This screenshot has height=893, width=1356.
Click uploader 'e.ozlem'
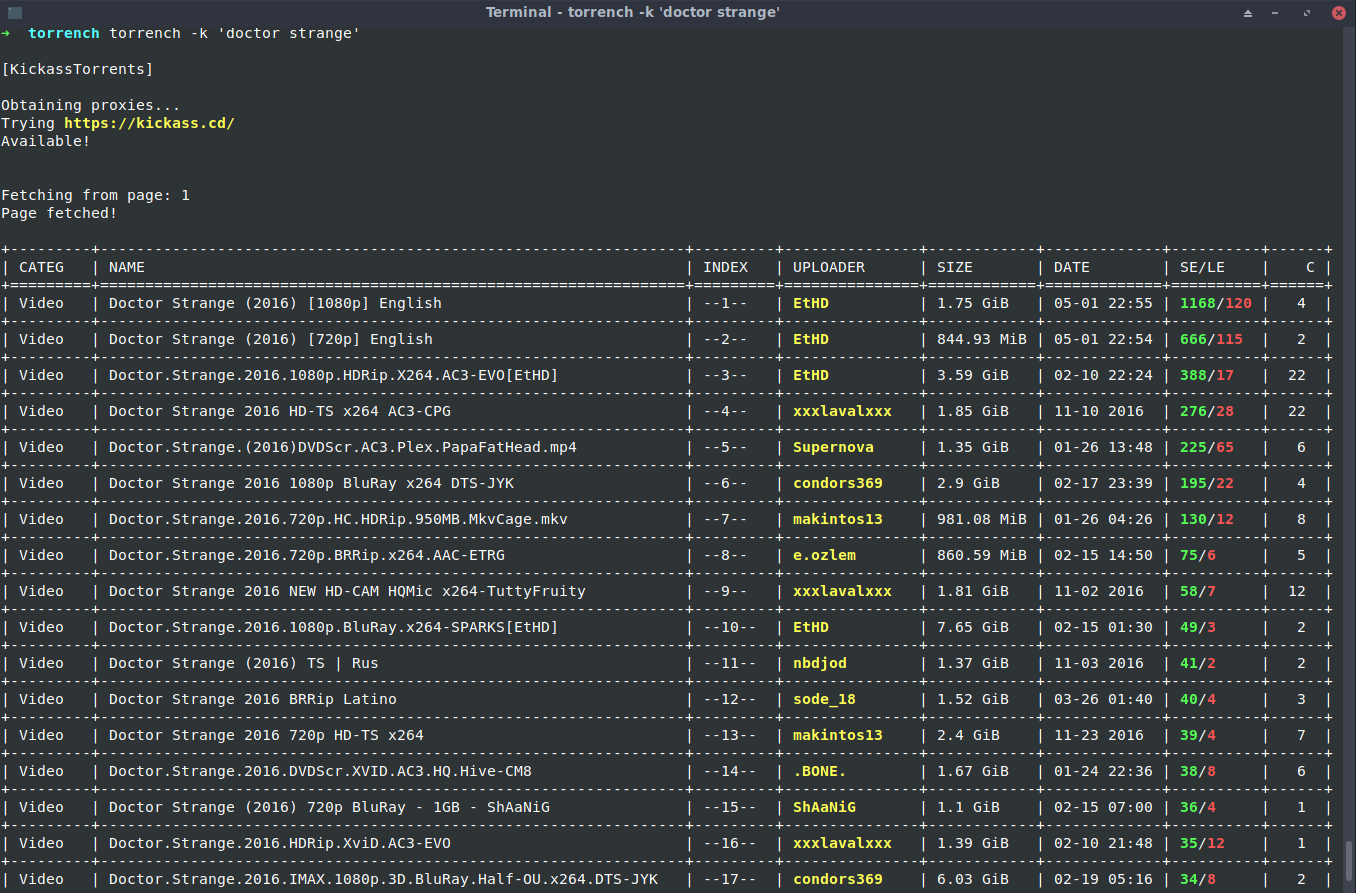(824, 555)
